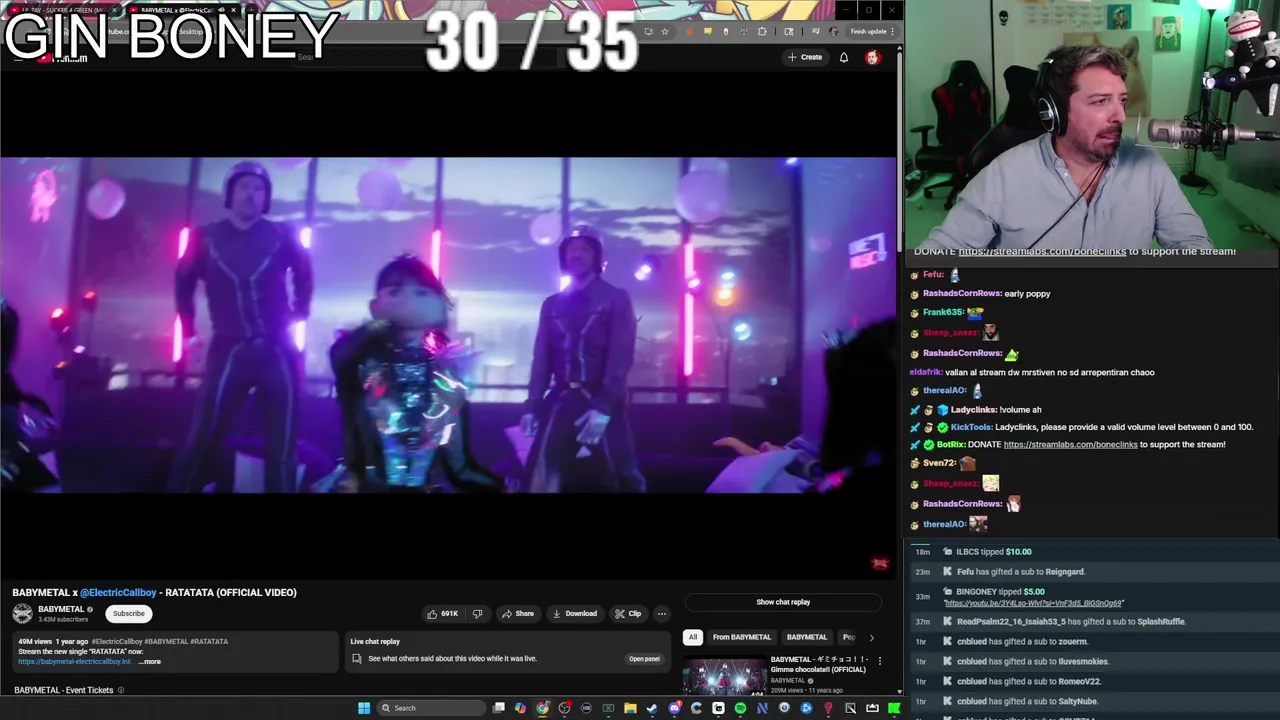The width and height of the screenshot is (1280, 720).
Task: Select From BABYMETAL filter chip
Action: 741,637
